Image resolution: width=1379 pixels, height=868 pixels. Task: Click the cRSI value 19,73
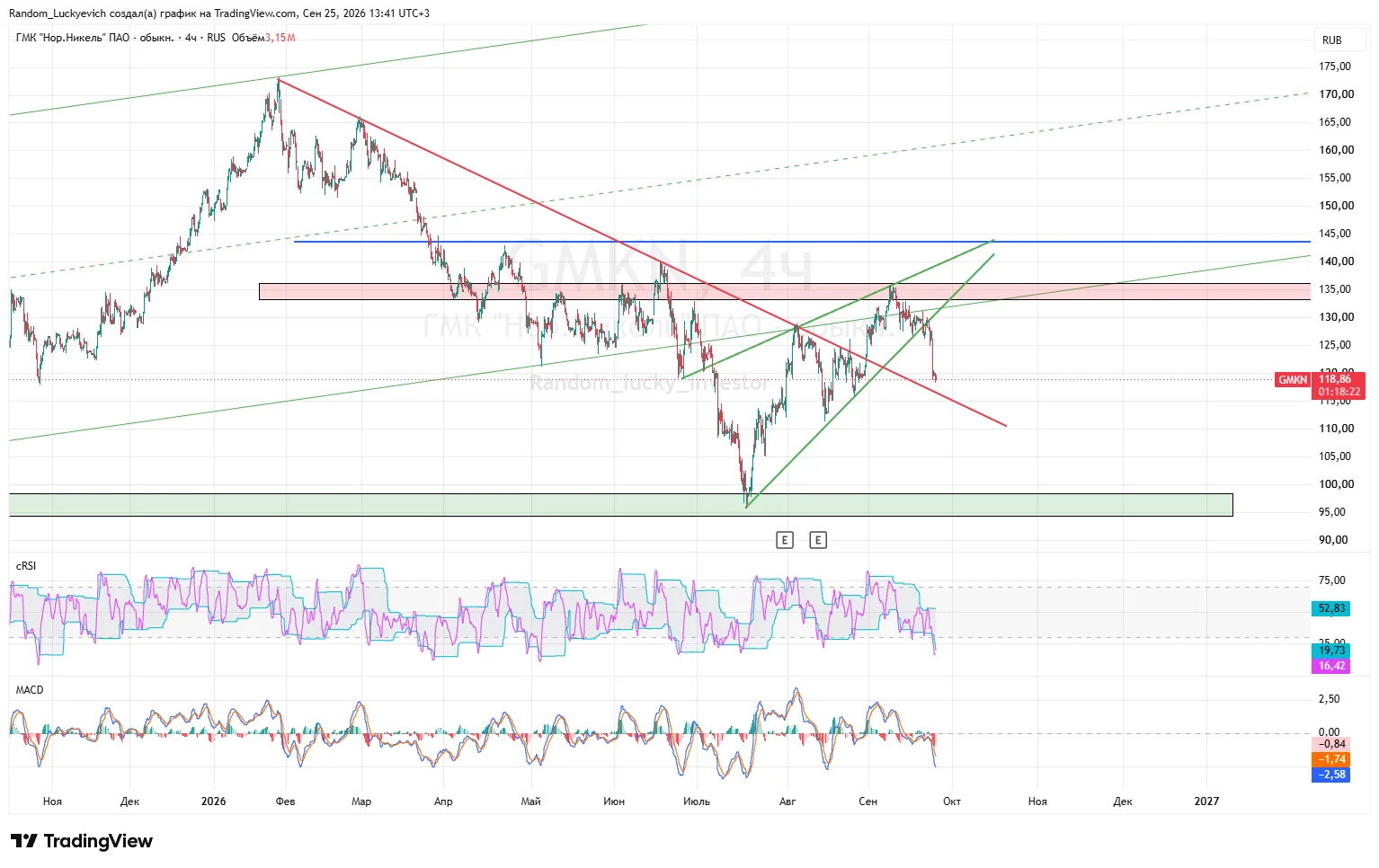[1332, 651]
